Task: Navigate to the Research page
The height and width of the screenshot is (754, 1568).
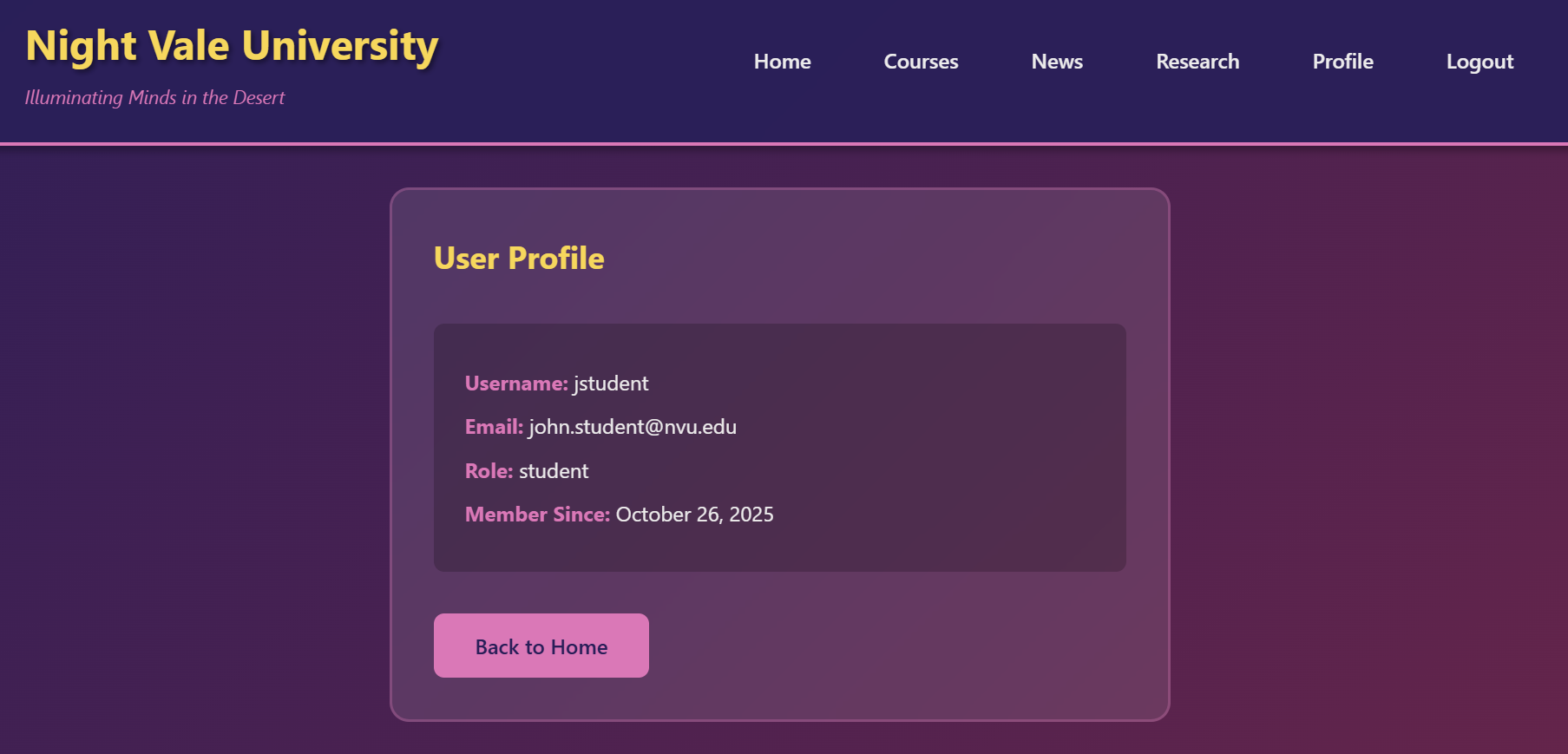Action: [1197, 62]
